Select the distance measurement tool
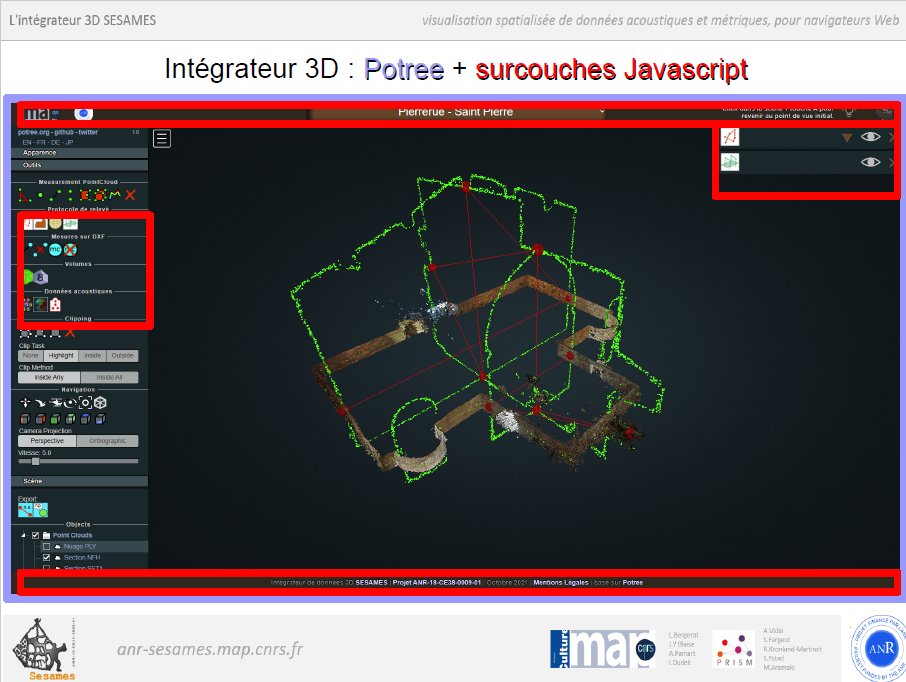Screen dimensions: 906x682 [55, 195]
